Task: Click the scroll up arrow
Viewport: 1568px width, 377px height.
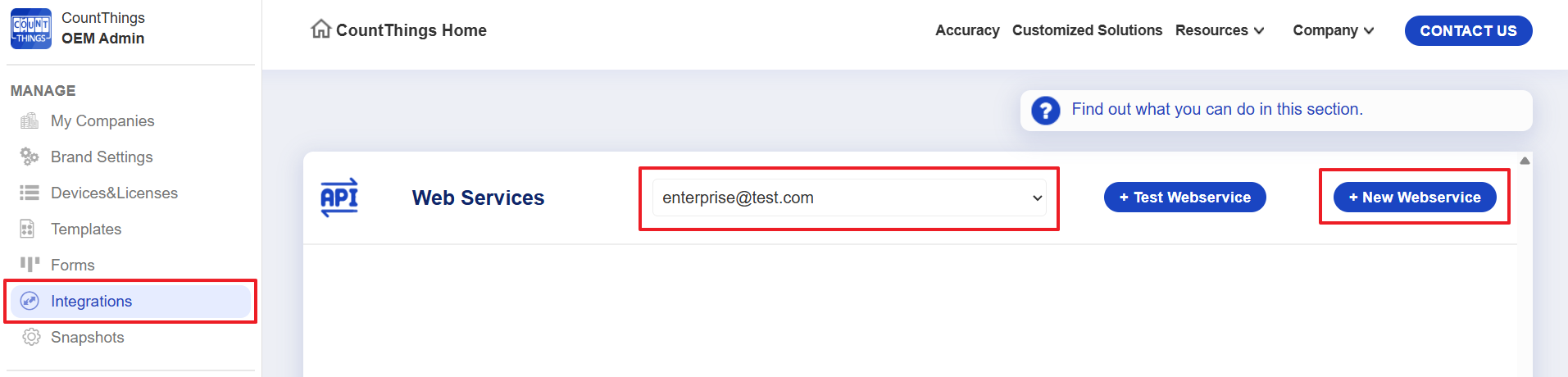Action: click(x=1525, y=161)
